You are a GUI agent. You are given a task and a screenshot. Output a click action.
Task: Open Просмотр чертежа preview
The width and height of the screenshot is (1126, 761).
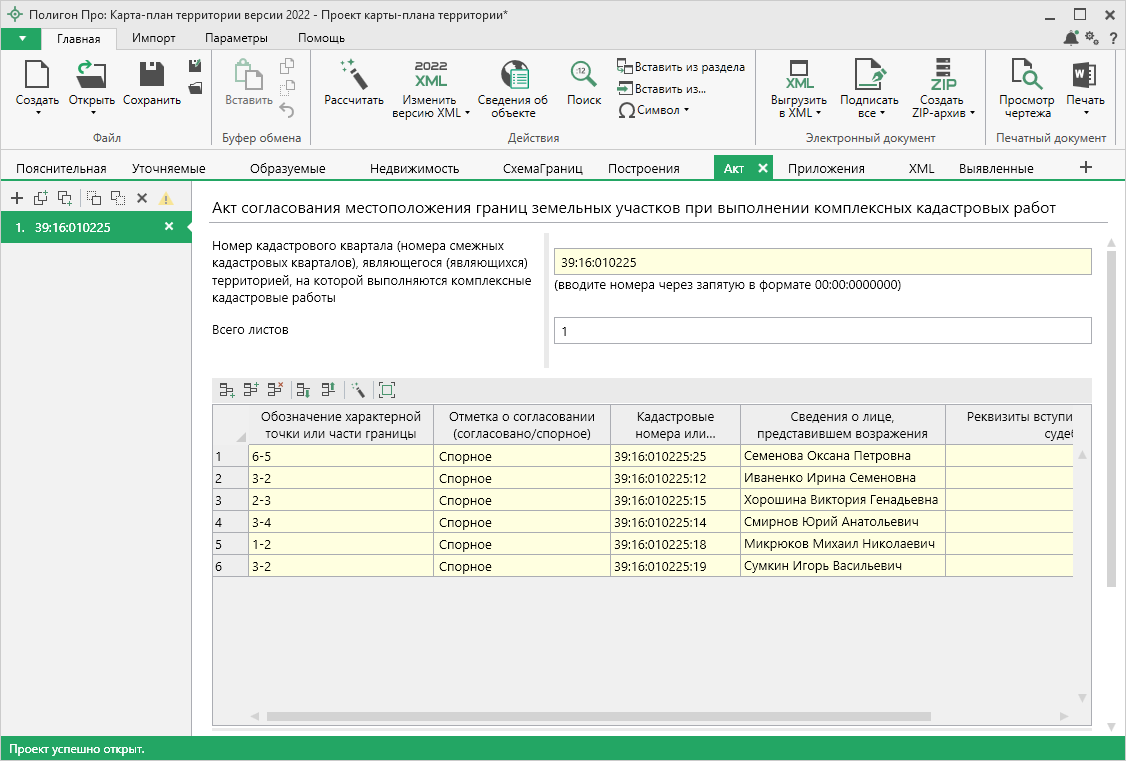tap(1026, 76)
